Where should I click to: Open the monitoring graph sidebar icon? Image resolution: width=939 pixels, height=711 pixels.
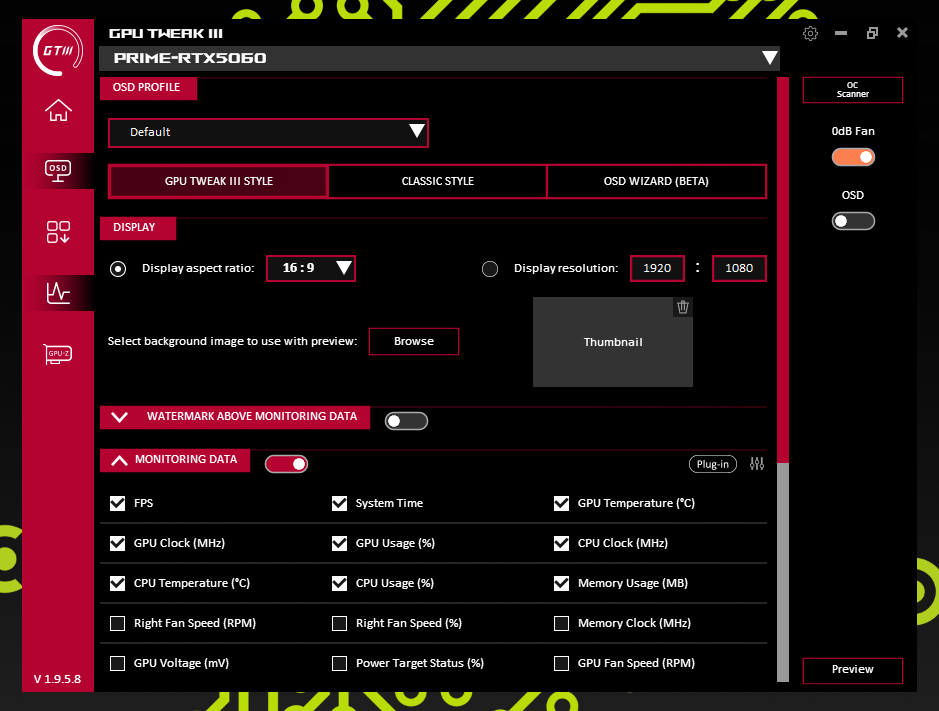(x=58, y=293)
